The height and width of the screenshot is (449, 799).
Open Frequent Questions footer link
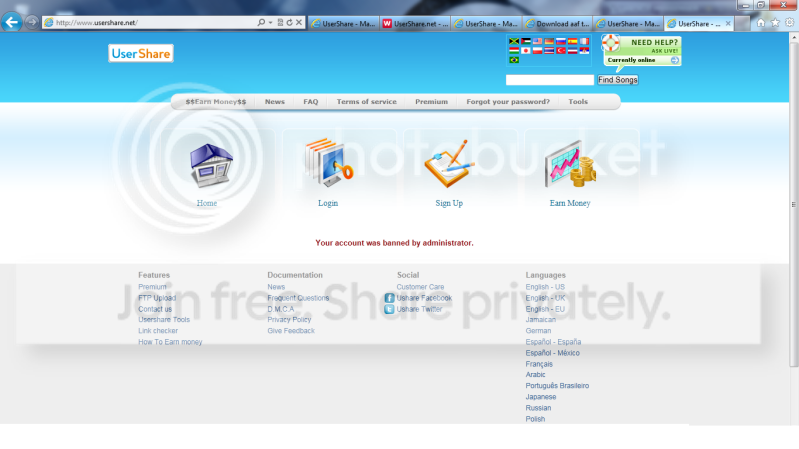[x=298, y=298]
